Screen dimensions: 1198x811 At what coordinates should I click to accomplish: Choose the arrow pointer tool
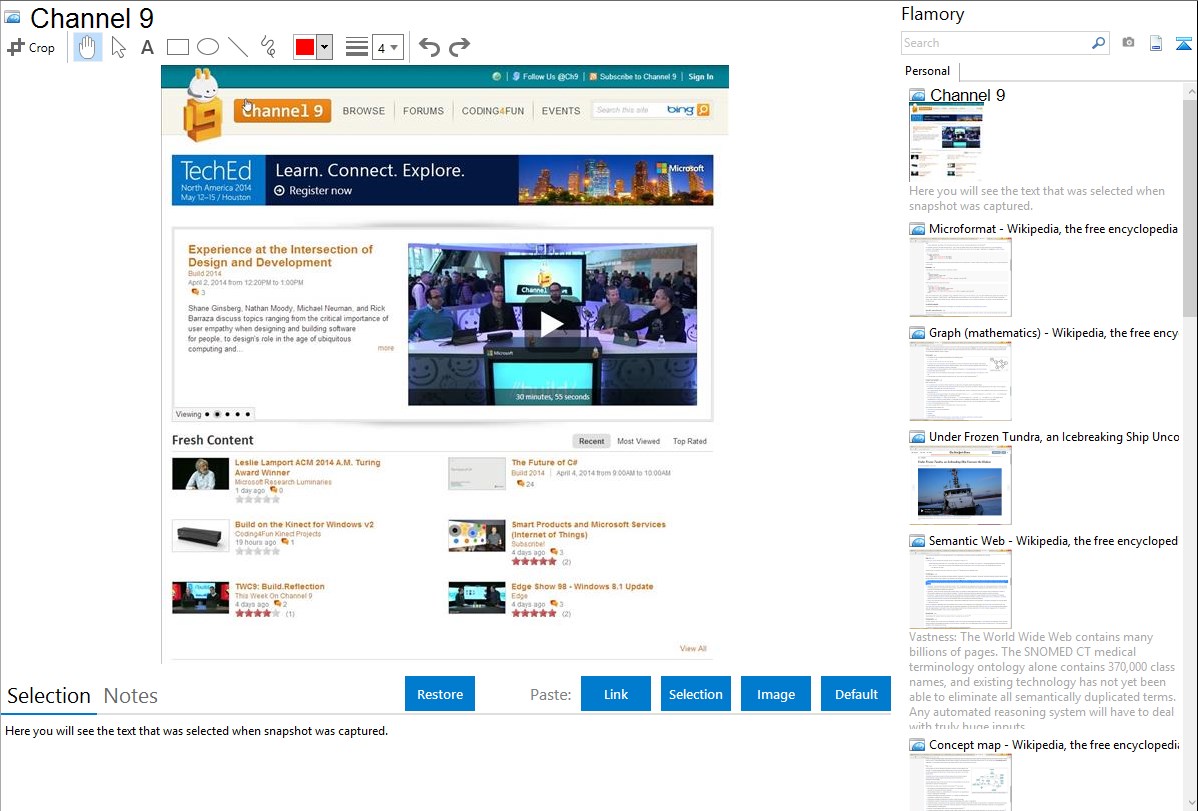118,47
